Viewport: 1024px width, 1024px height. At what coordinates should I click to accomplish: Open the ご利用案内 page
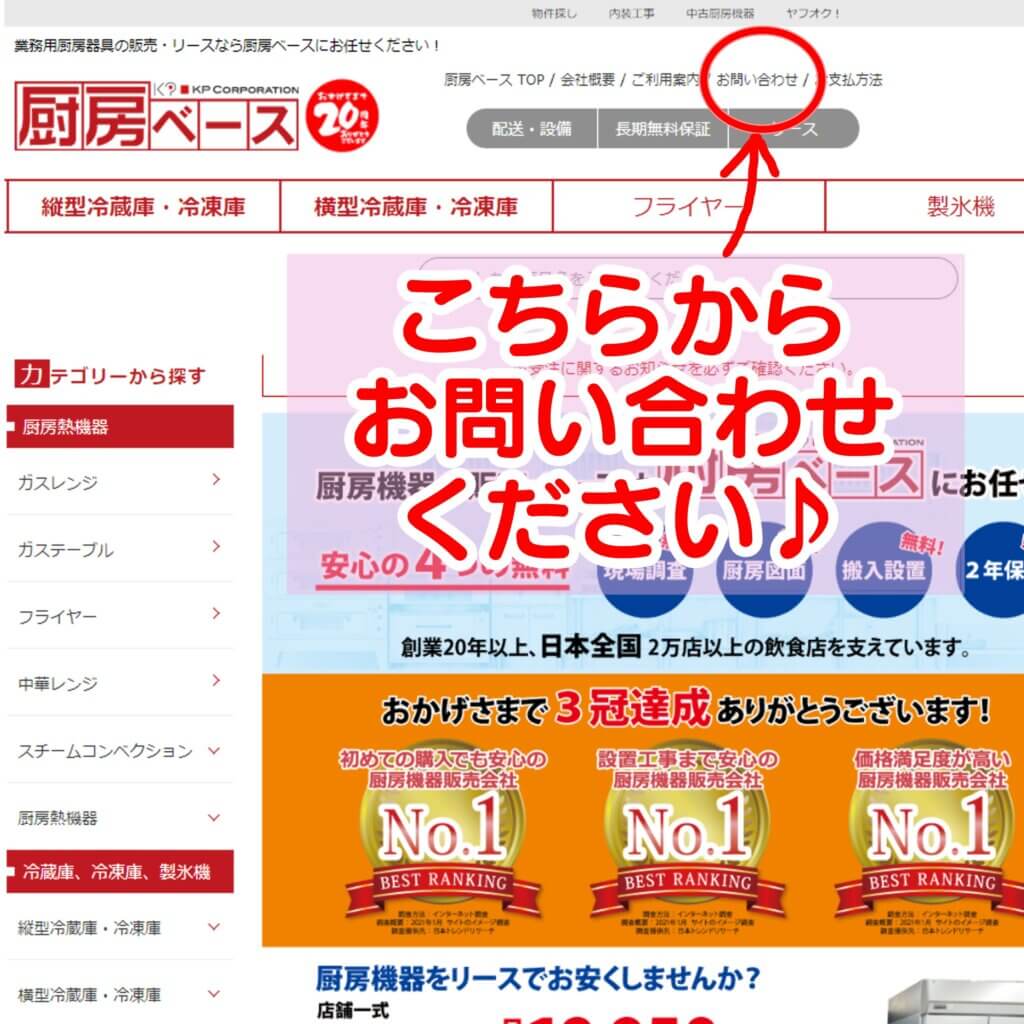[x=665, y=80]
